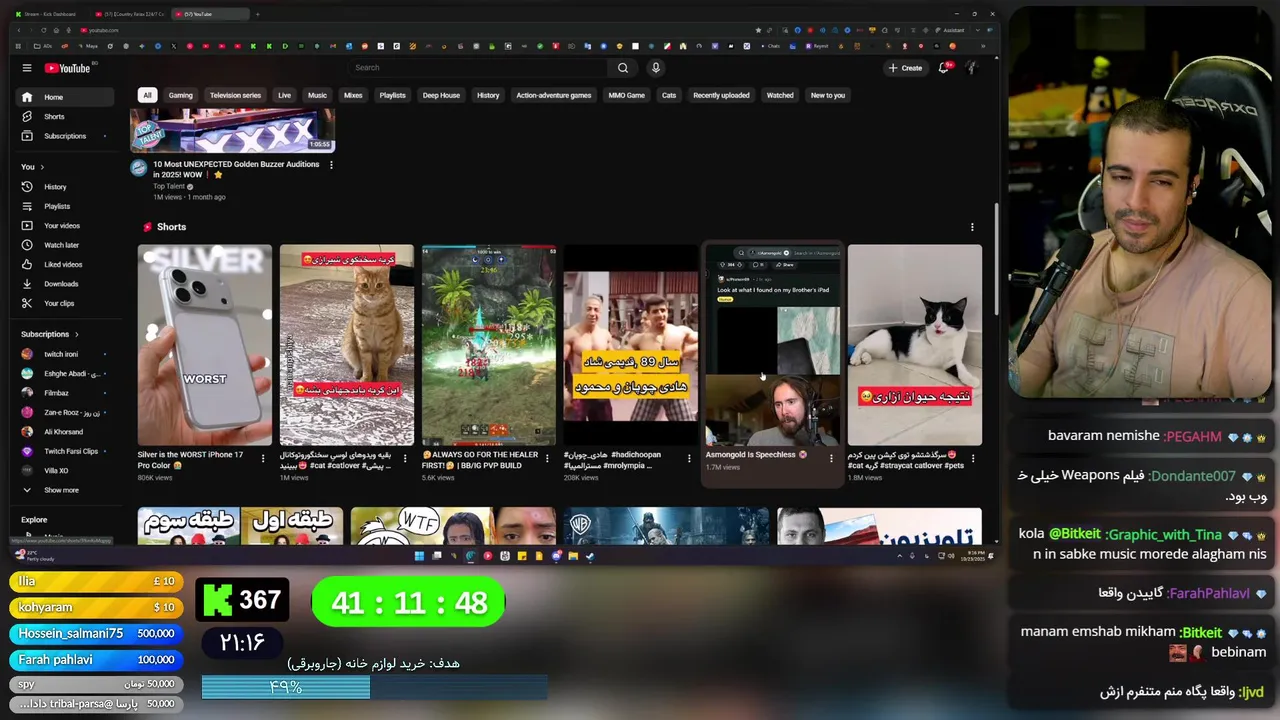Open Your videos in sidebar
1280x720 pixels.
tap(65, 226)
